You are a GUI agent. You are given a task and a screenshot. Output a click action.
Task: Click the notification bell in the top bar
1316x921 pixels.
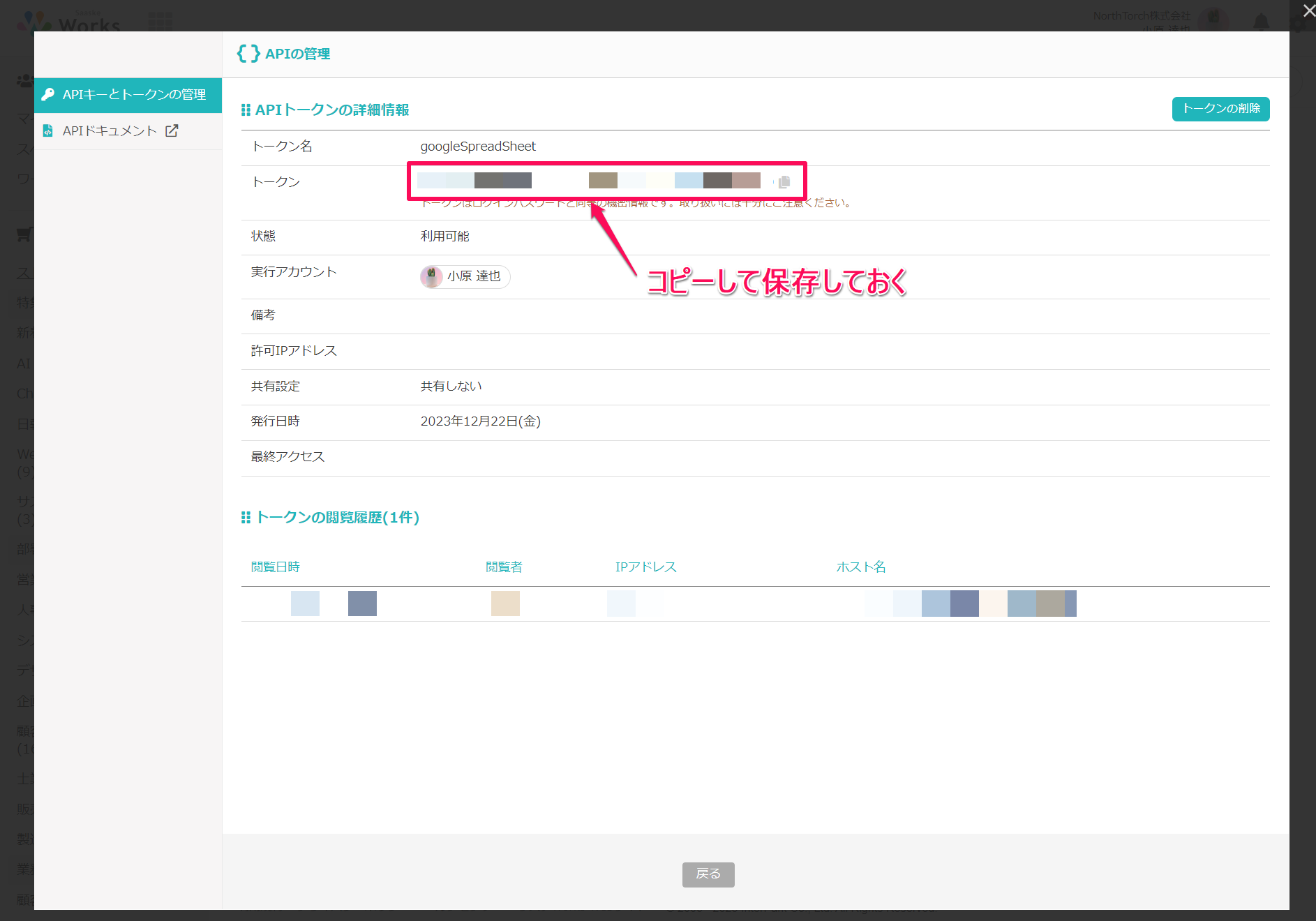pos(1261,22)
